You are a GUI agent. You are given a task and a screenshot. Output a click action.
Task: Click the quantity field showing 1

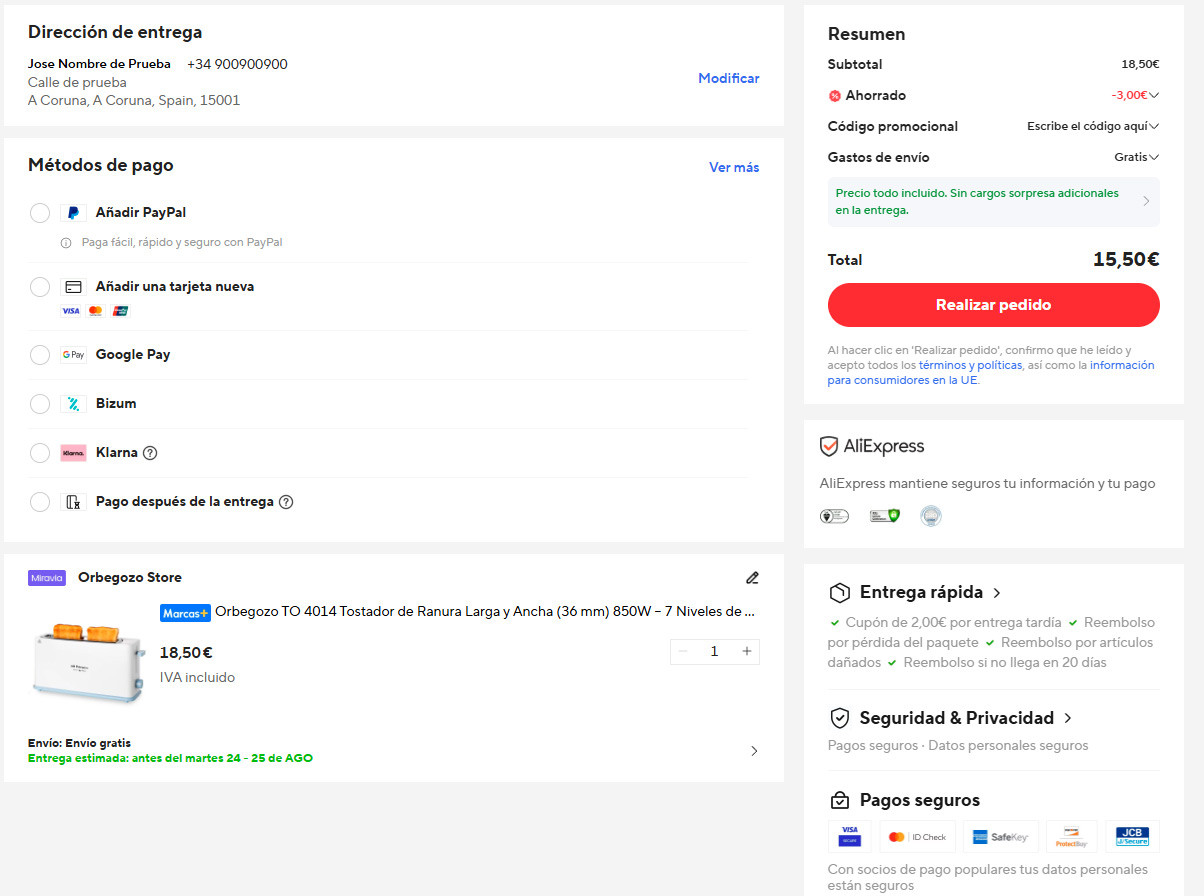714,652
